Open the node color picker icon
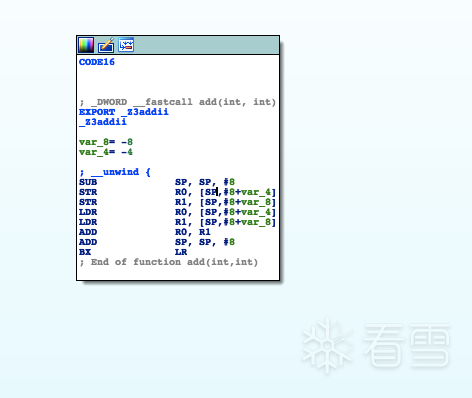472x398 pixels. click(x=86, y=45)
